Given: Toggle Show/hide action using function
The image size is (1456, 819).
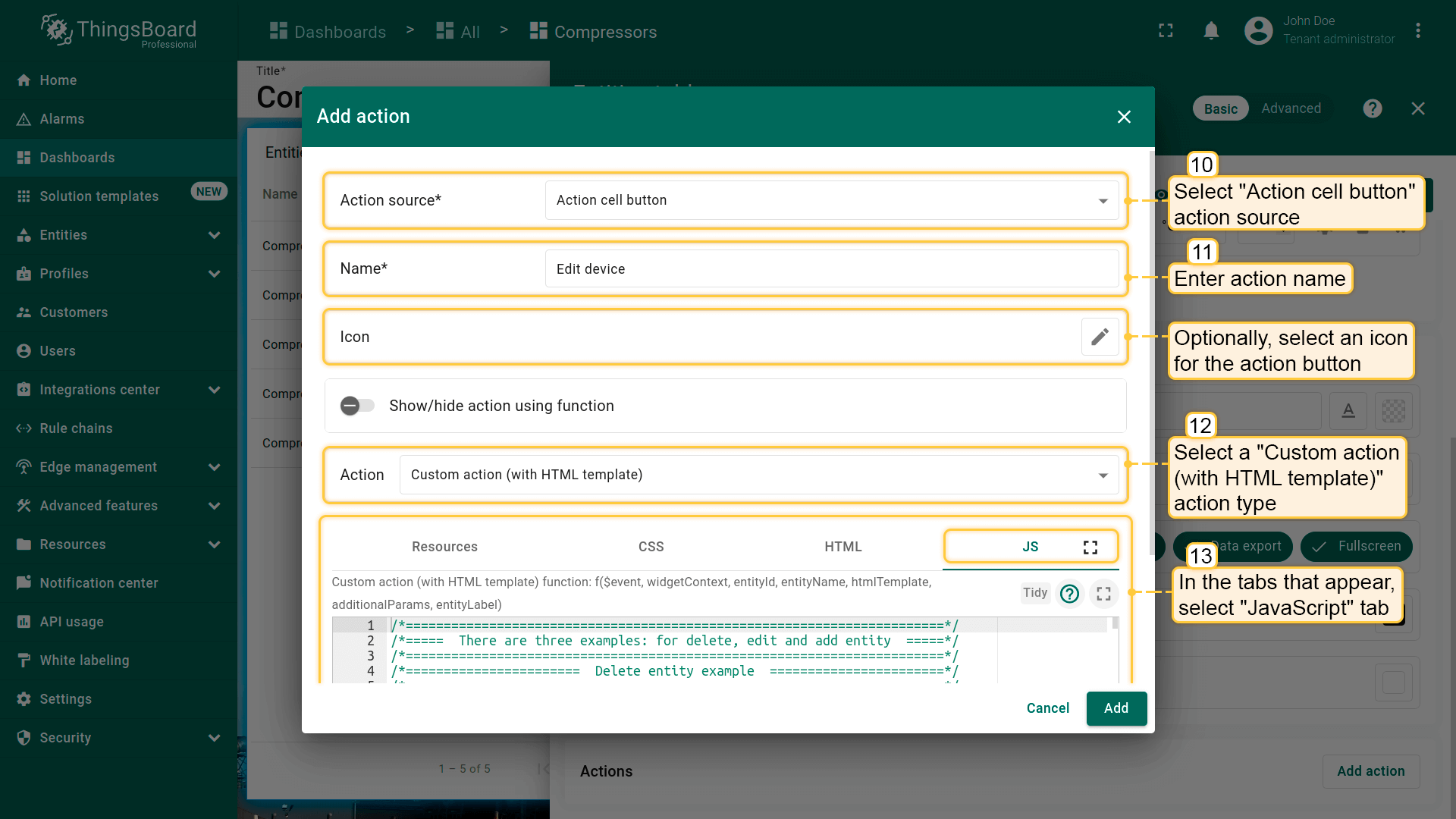Looking at the screenshot, I should 357,406.
